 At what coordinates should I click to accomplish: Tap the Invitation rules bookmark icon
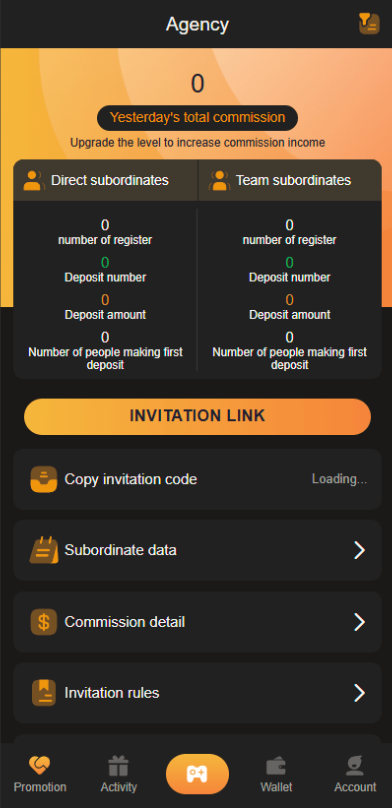click(44, 693)
